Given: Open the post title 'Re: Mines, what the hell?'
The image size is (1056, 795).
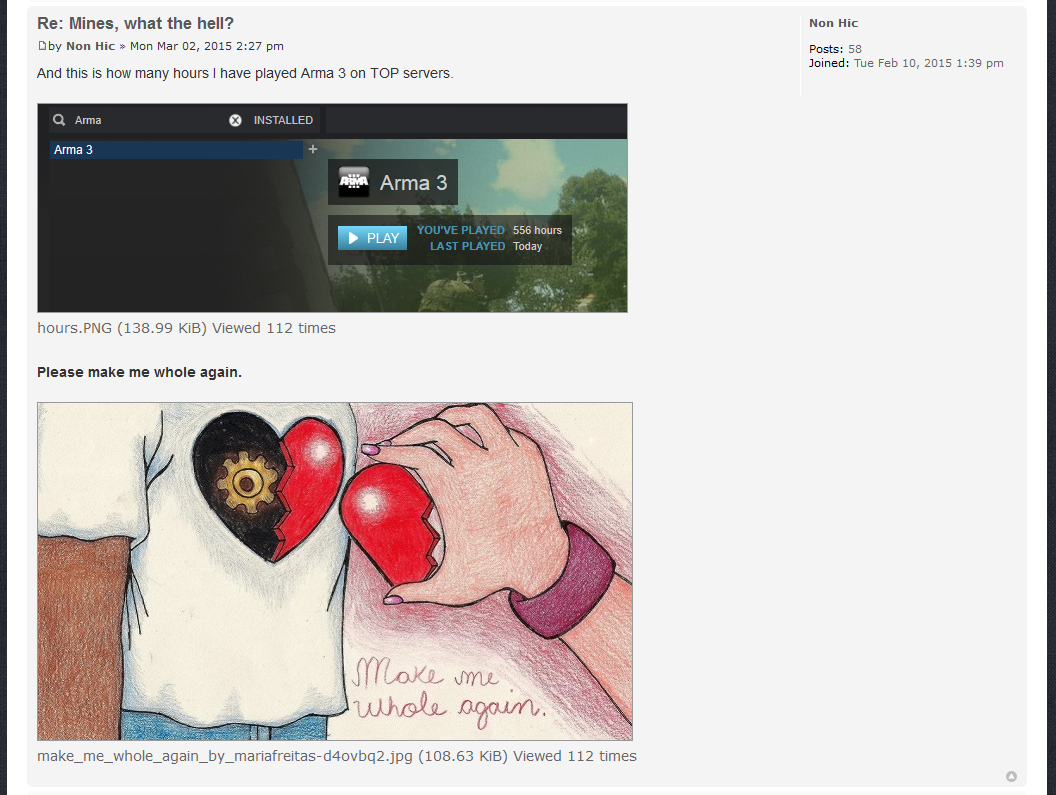Looking at the screenshot, I should [x=135, y=24].
